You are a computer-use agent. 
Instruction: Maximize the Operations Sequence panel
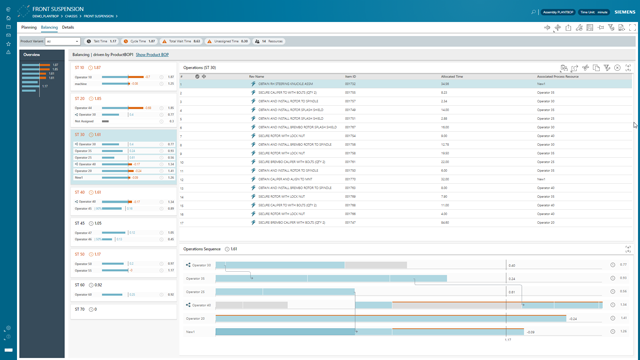(628, 249)
